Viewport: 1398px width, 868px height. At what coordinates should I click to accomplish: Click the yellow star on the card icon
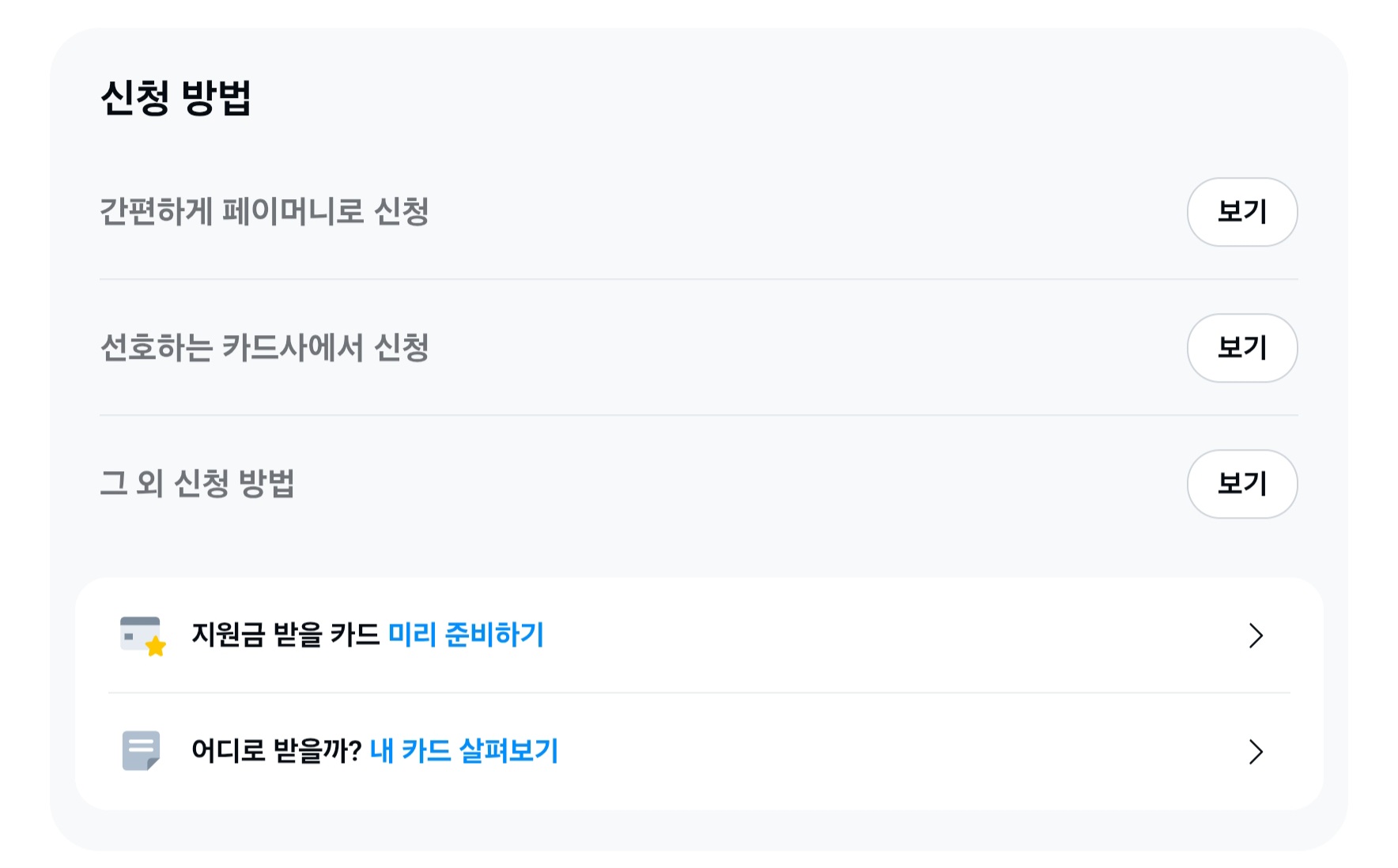click(155, 647)
